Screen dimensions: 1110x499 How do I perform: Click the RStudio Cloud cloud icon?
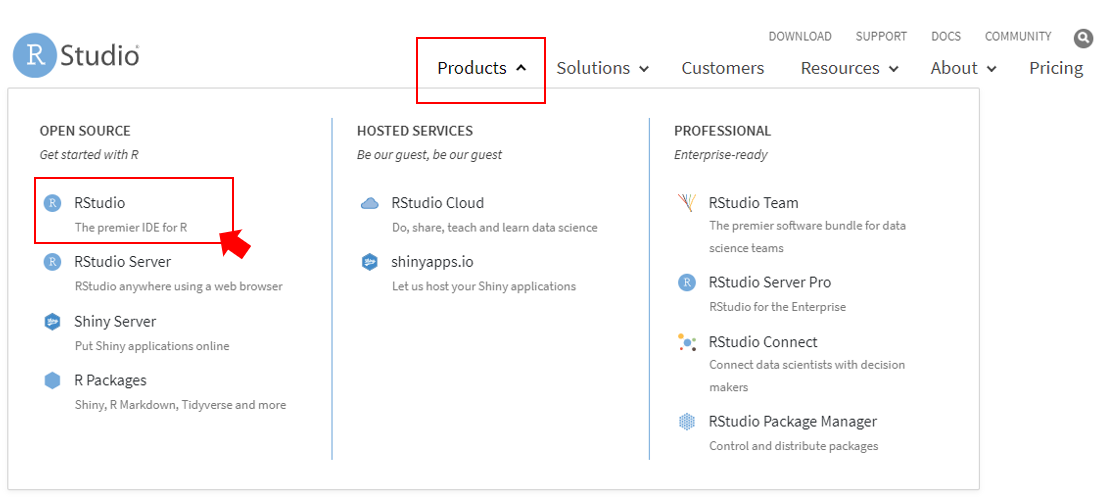(x=370, y=204)
